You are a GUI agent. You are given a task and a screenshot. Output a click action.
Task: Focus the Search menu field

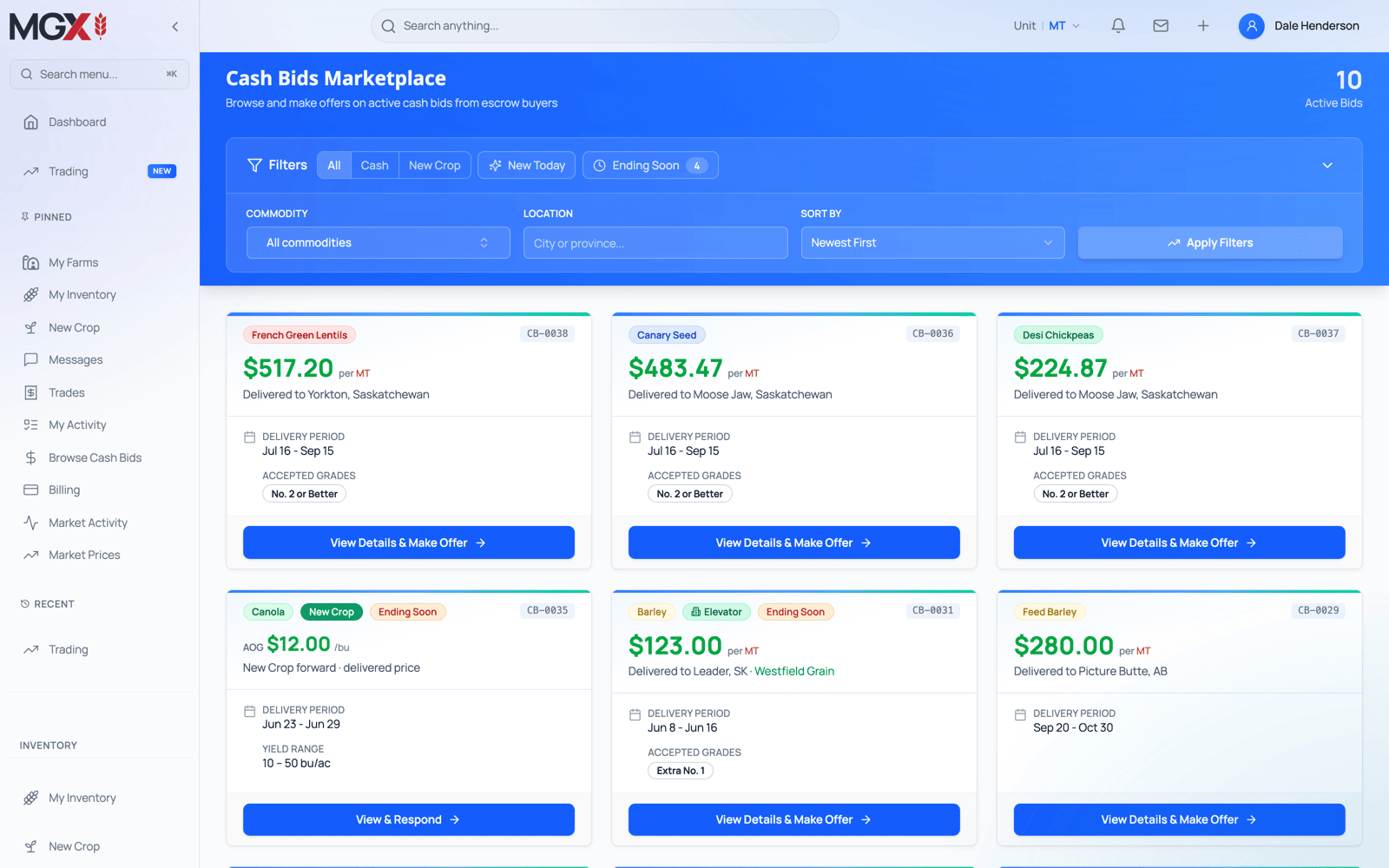coord(100,75)
